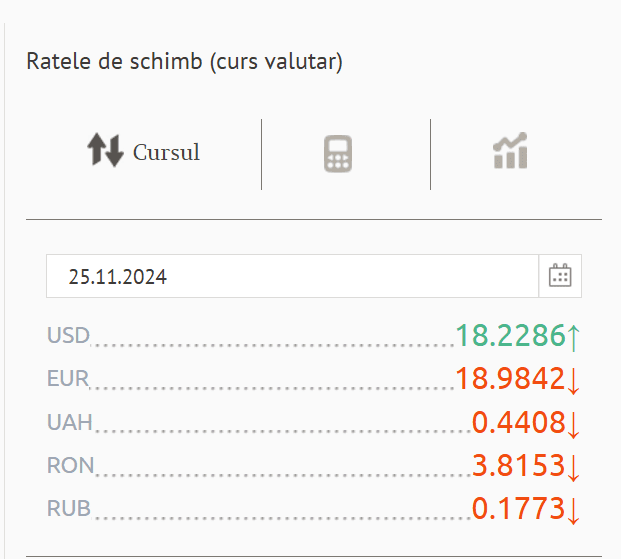
Task: Switch to the Cursul tab
Action: click(166, 153)
